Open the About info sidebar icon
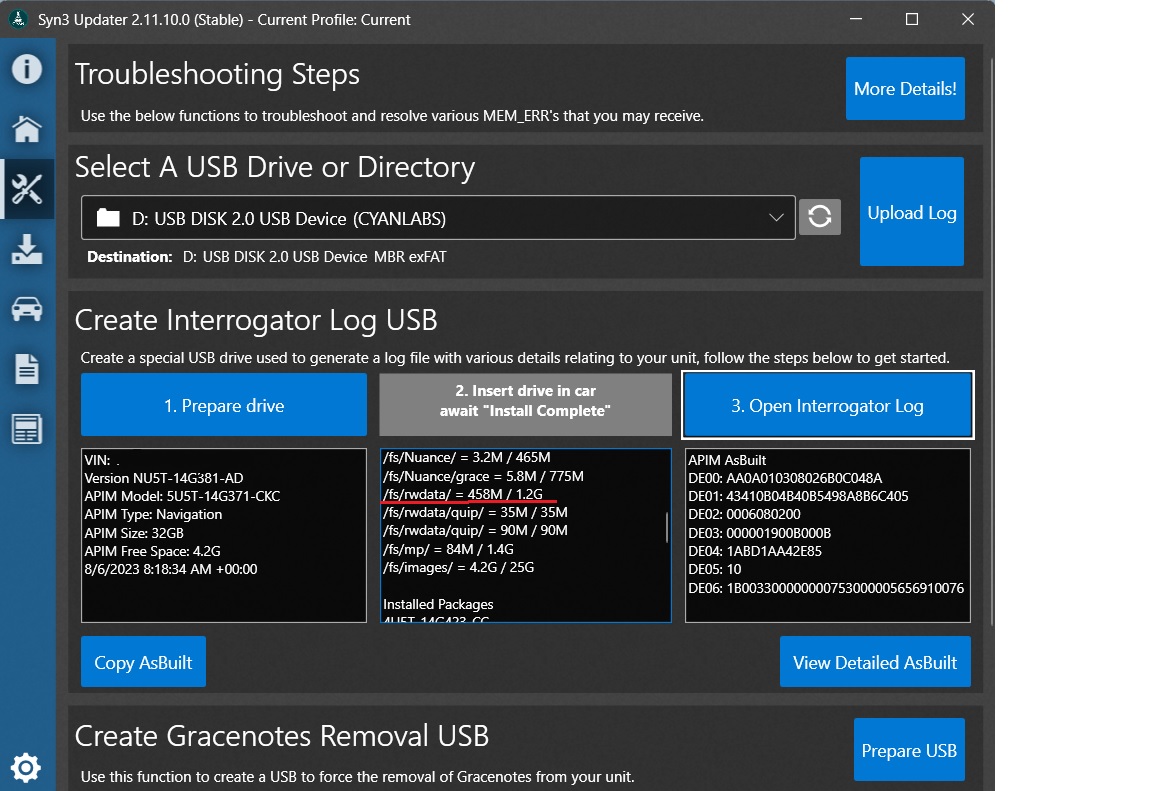 26,69
